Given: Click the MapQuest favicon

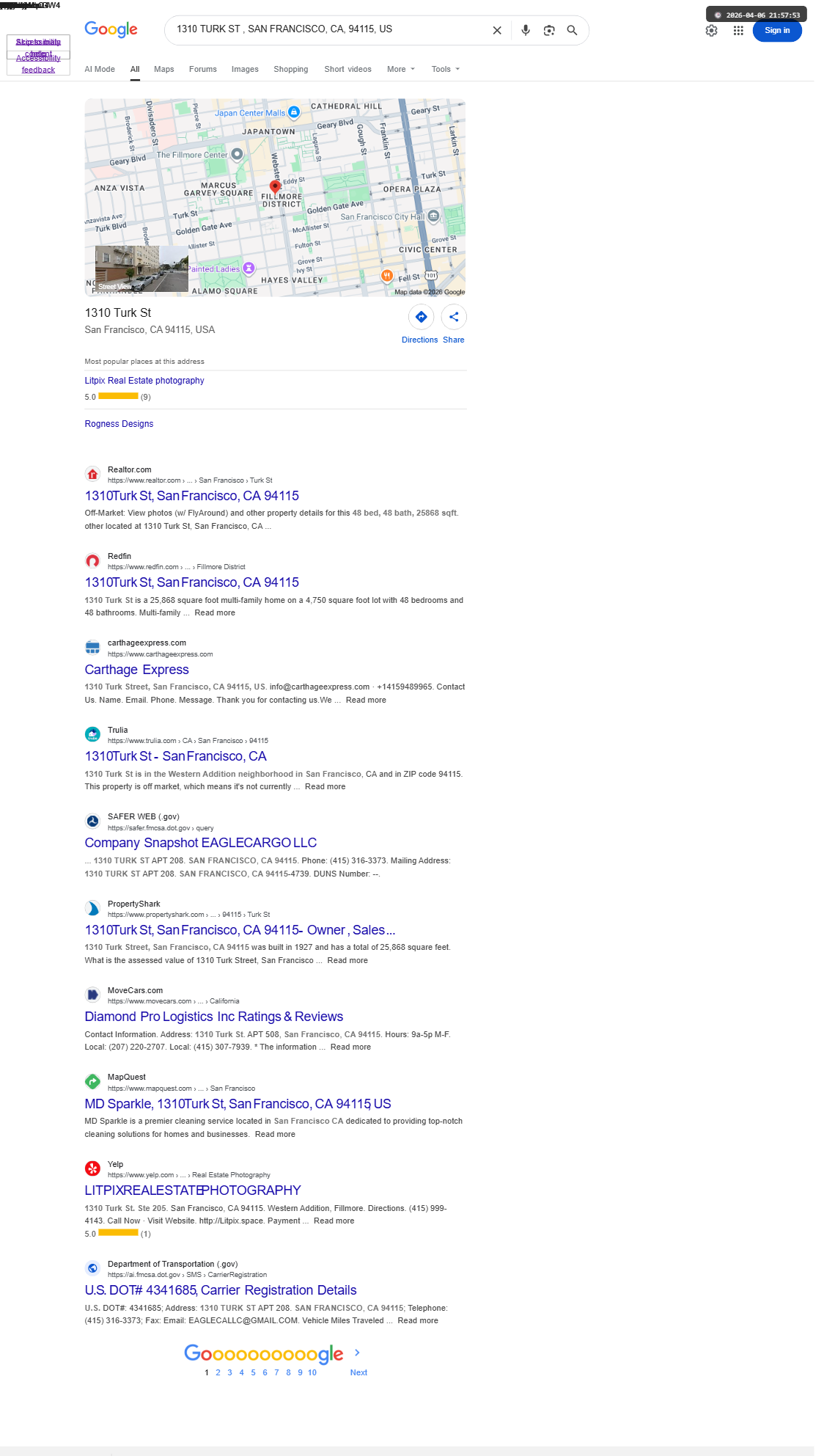Looking at the screenshot, I should coord(92,1081).
